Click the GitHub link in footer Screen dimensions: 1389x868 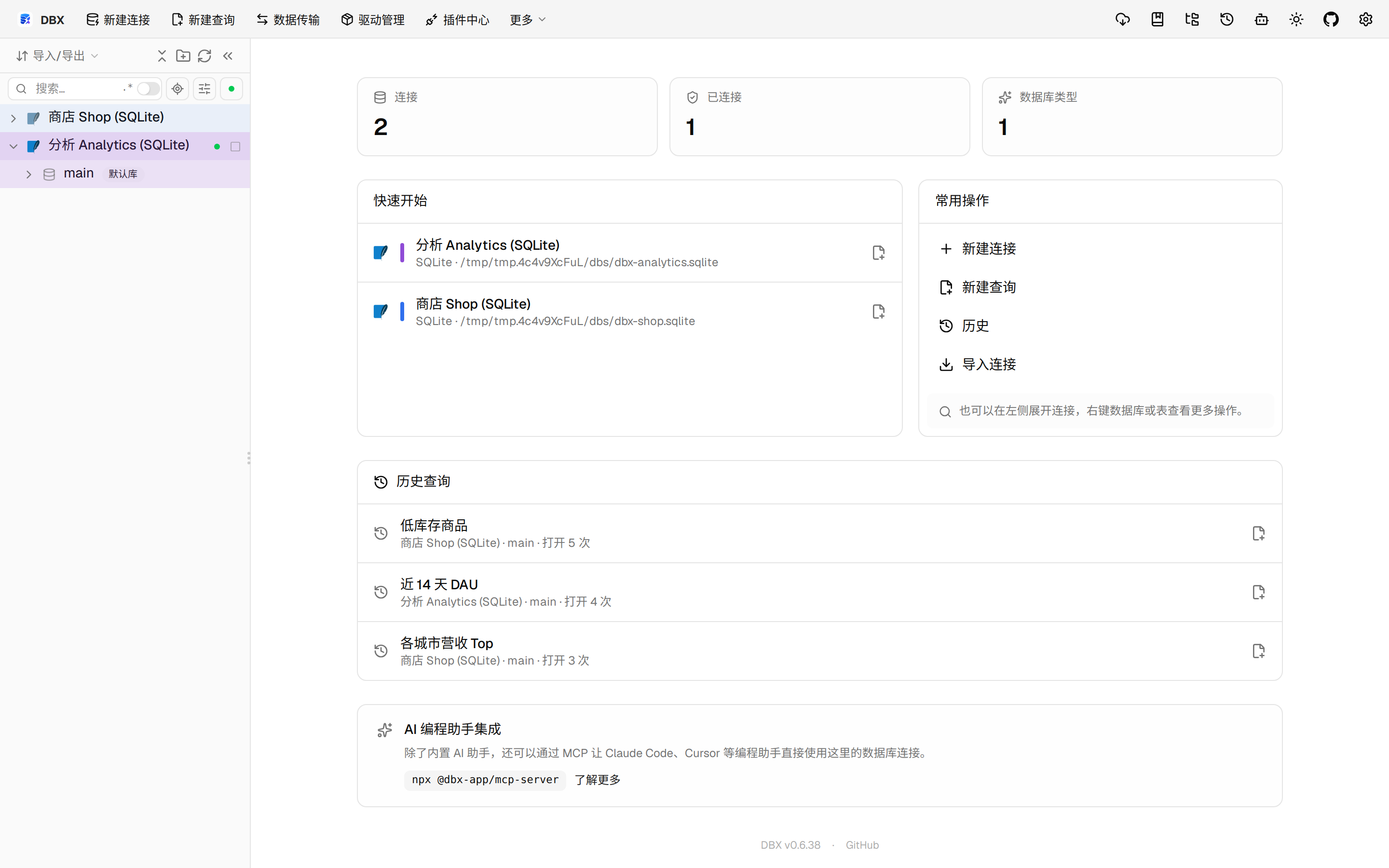pyautogui.click(x=862, y=844)
